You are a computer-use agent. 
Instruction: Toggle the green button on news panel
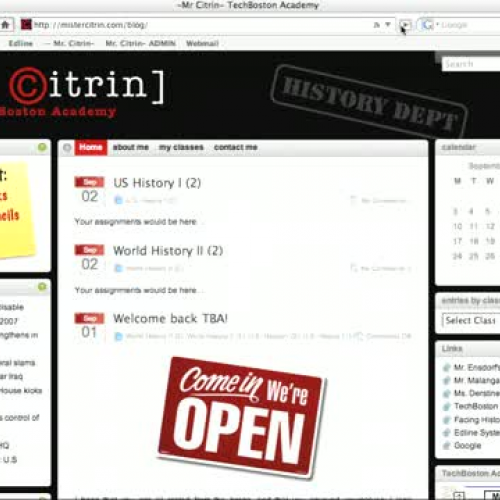[42, 287]
